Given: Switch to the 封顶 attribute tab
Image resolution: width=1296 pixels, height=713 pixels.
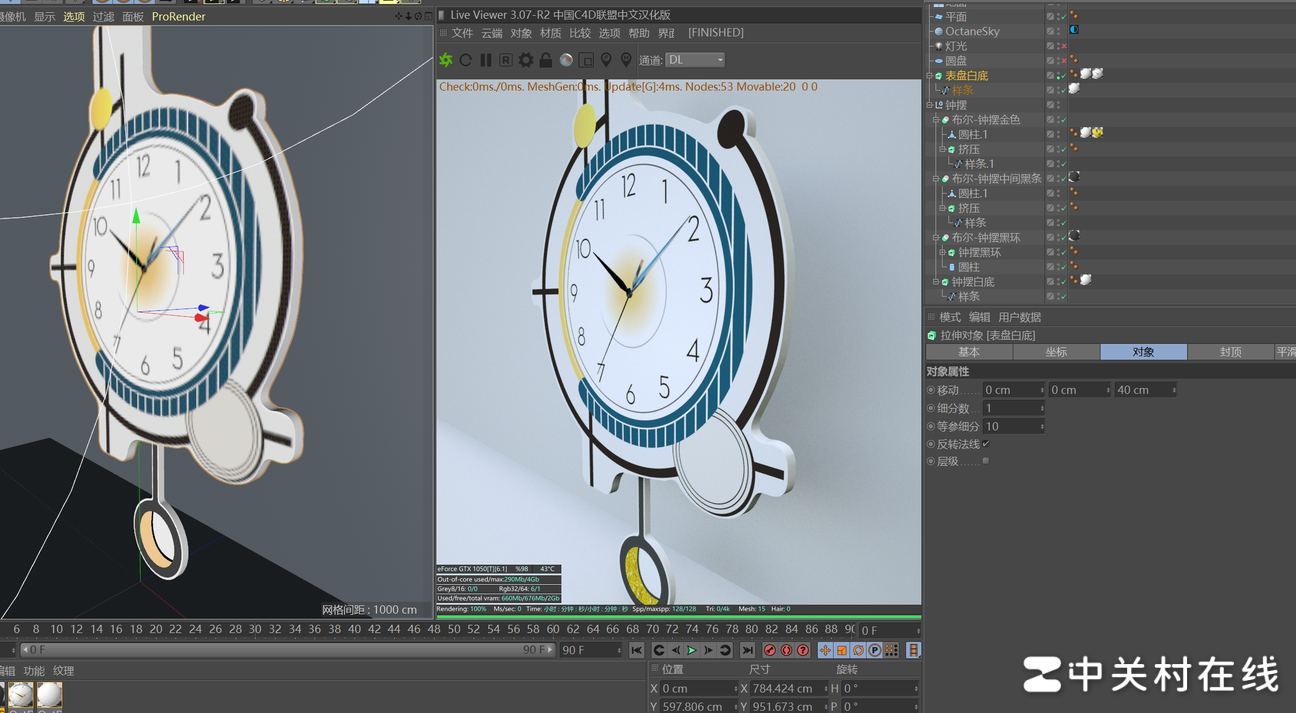Looking at the screenshot, I should pos(1230,352).
